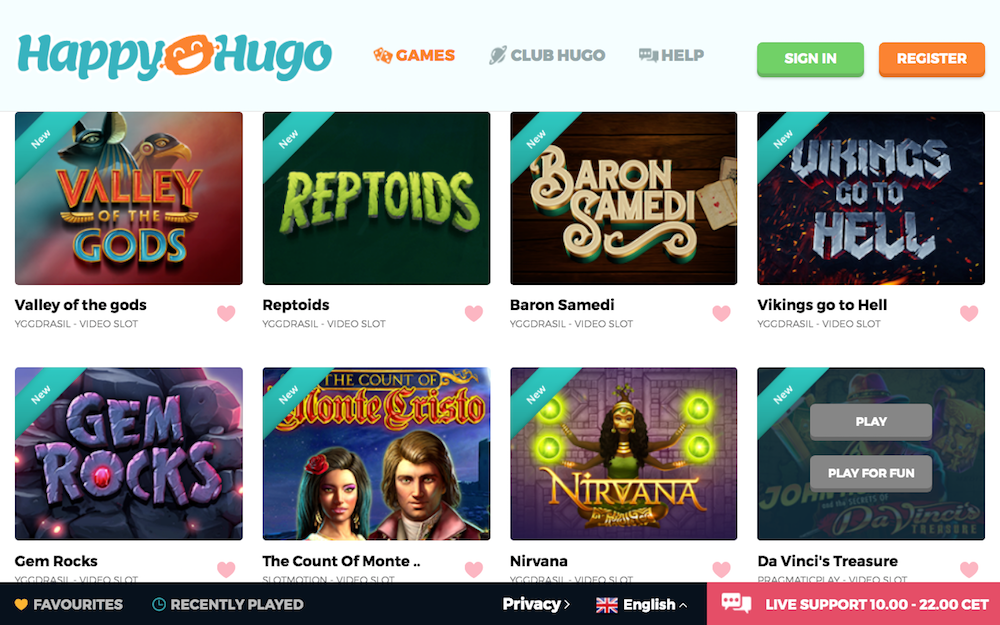Click the green Sign In button
The width and height of the screenshot is (1000, 625).
[810, 59]
